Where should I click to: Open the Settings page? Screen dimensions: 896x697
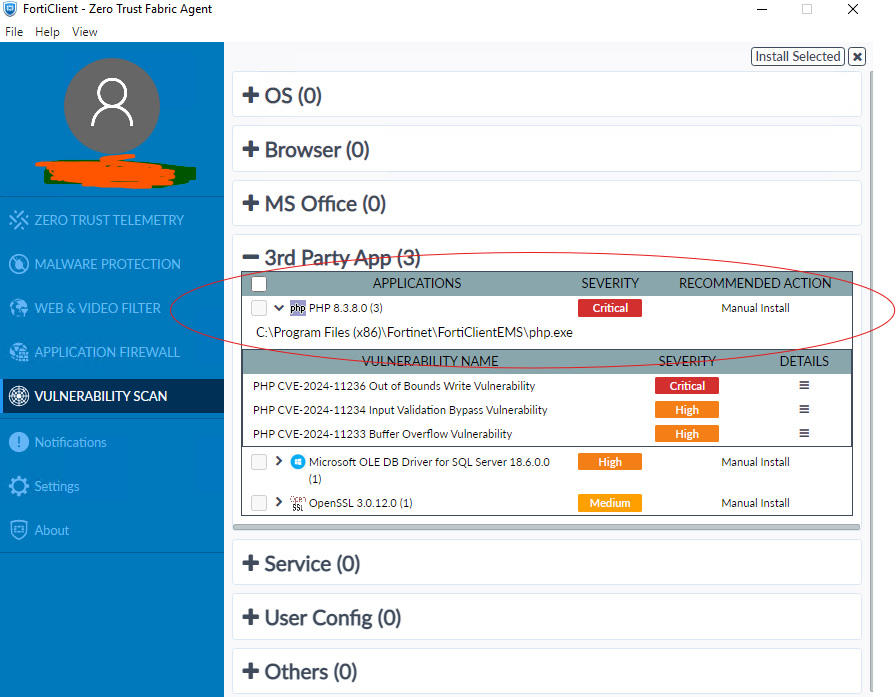(112, 486)
